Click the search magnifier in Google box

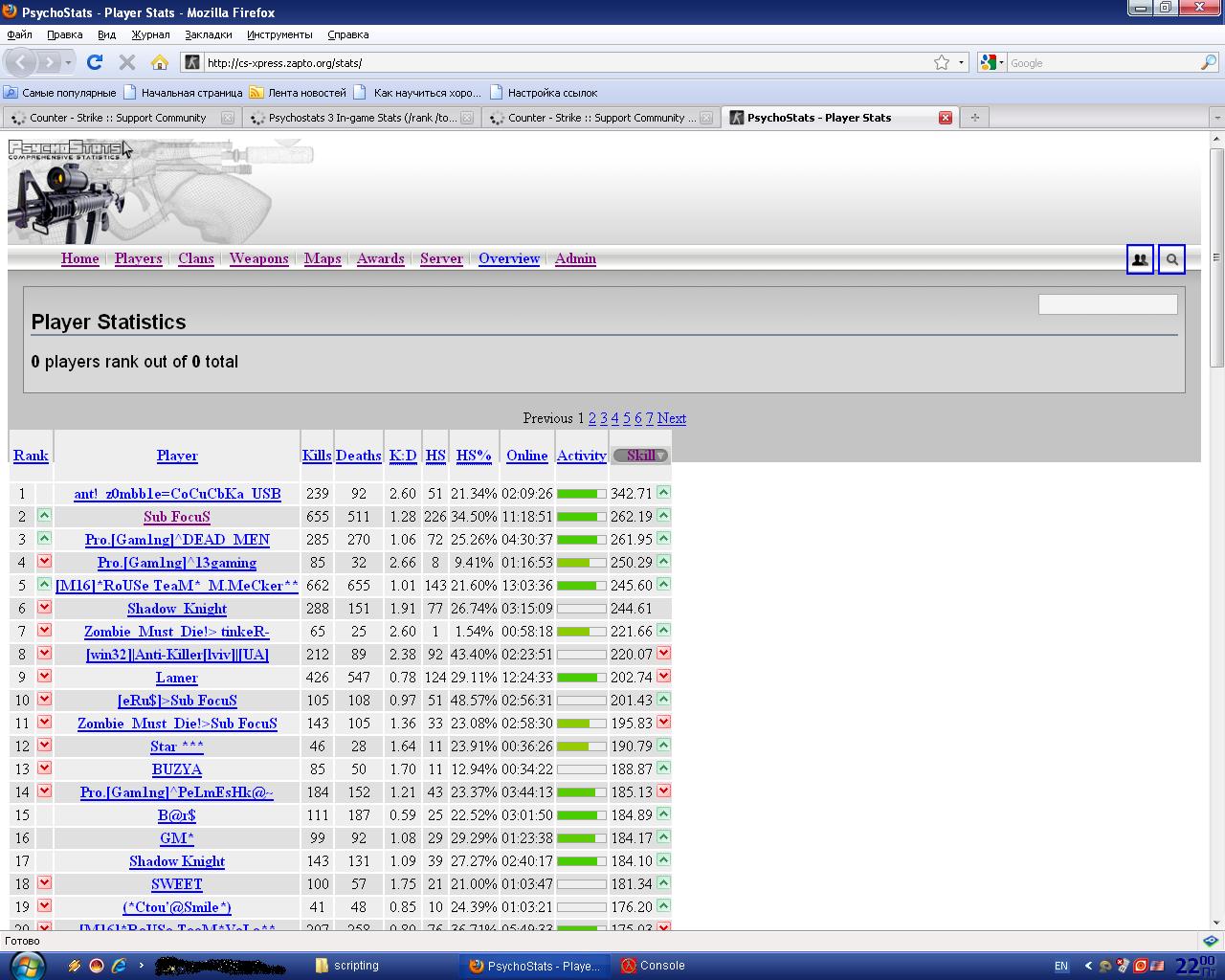point(1209,62)
